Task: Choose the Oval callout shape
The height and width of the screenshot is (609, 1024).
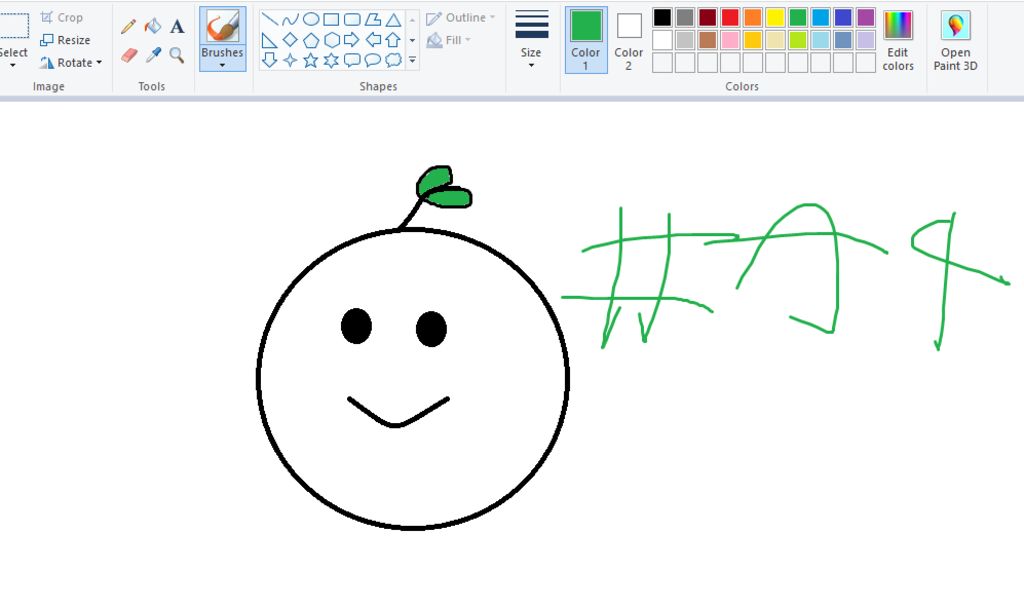Action: point(372,60)
